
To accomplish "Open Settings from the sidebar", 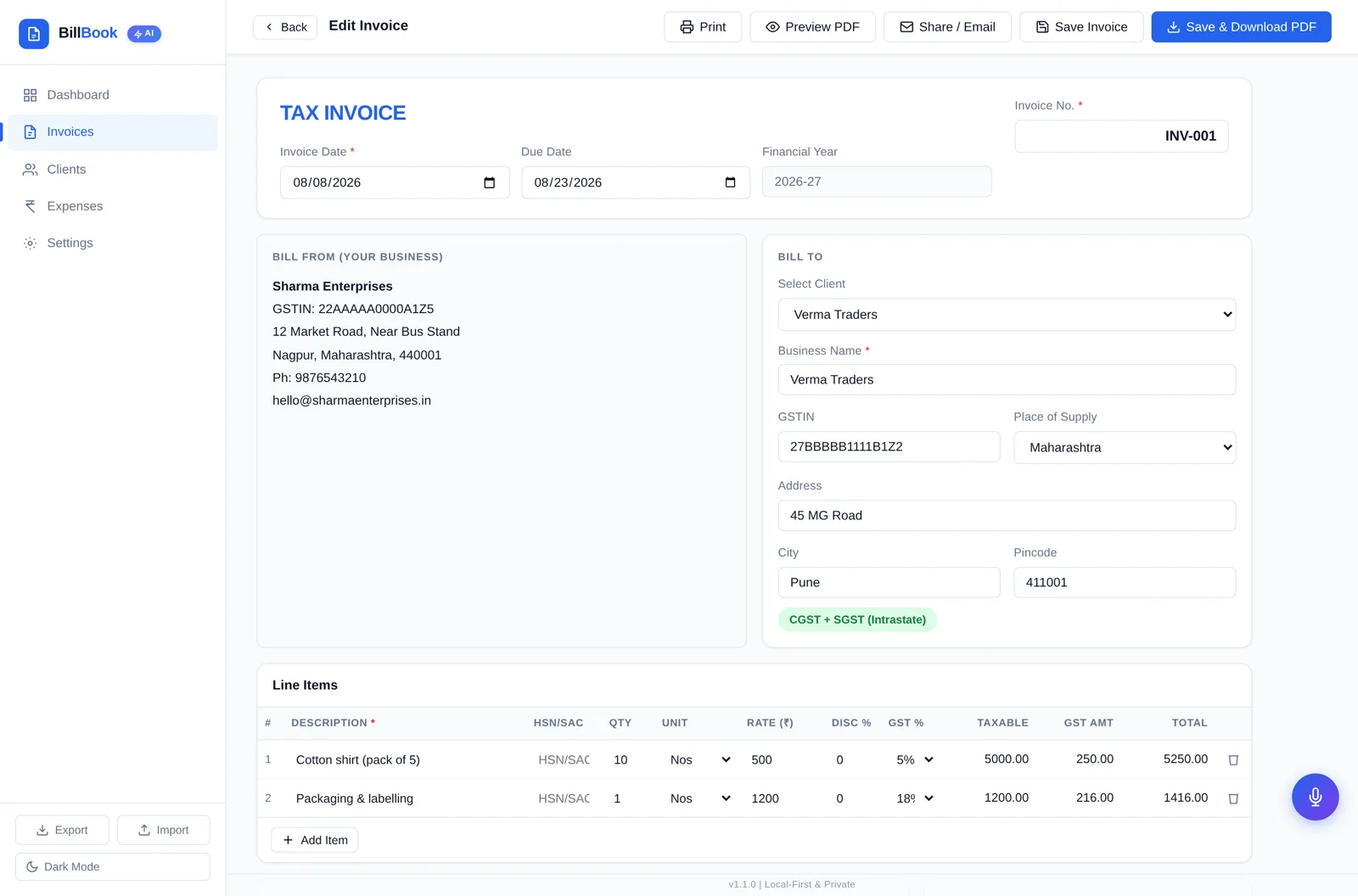I will click(x=113, y=243).
